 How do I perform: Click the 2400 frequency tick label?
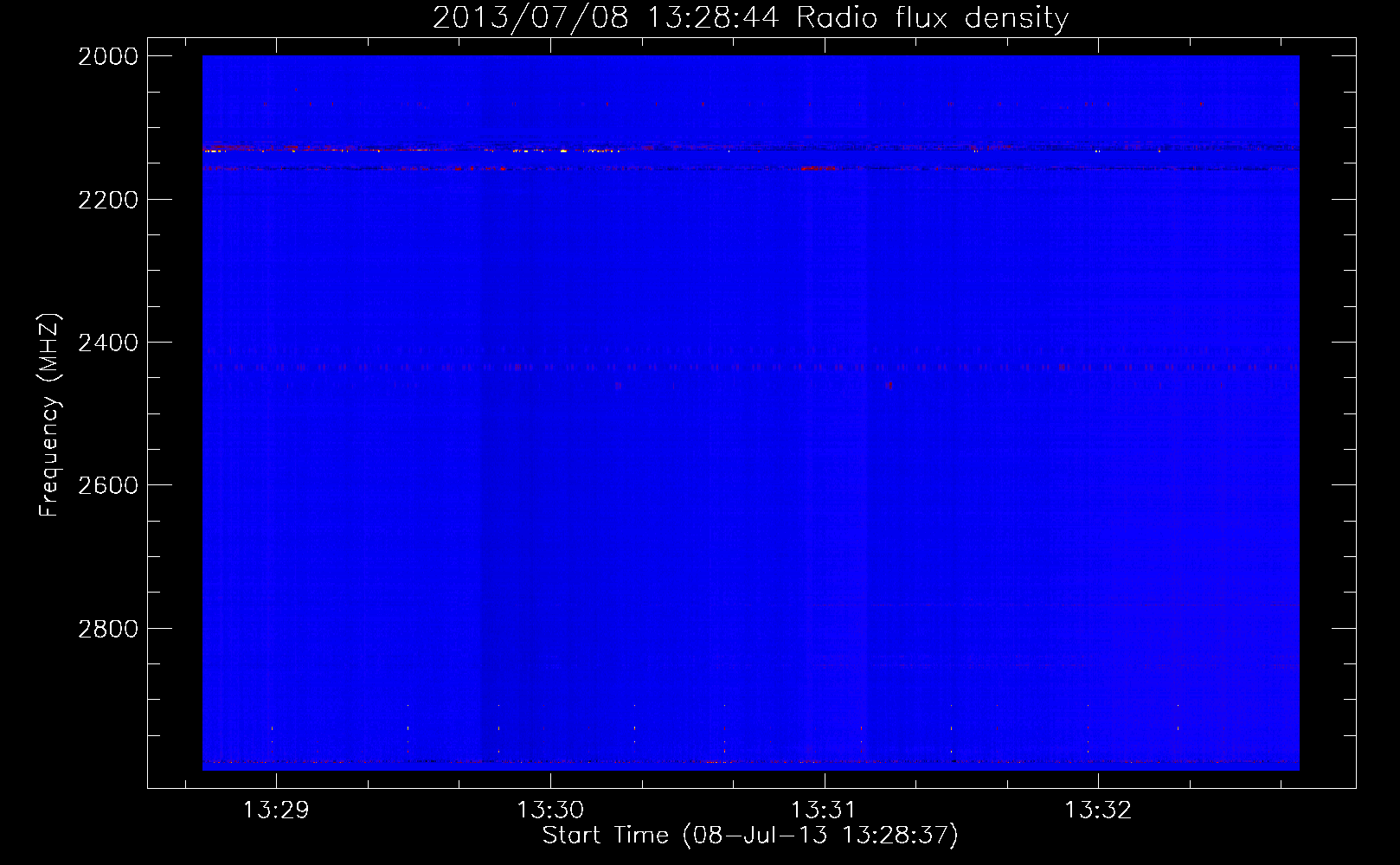pos(108,343)
